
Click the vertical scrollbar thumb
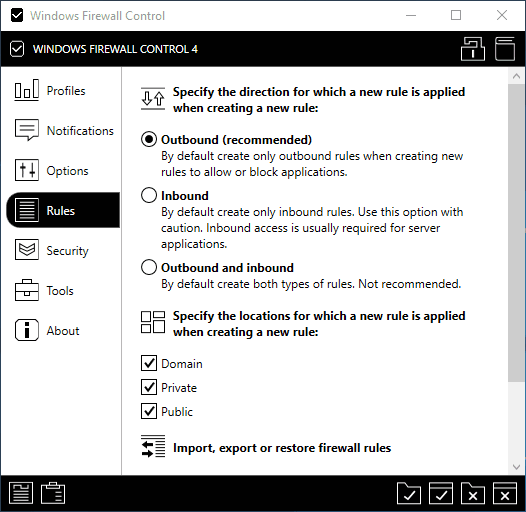coord(516,233)
